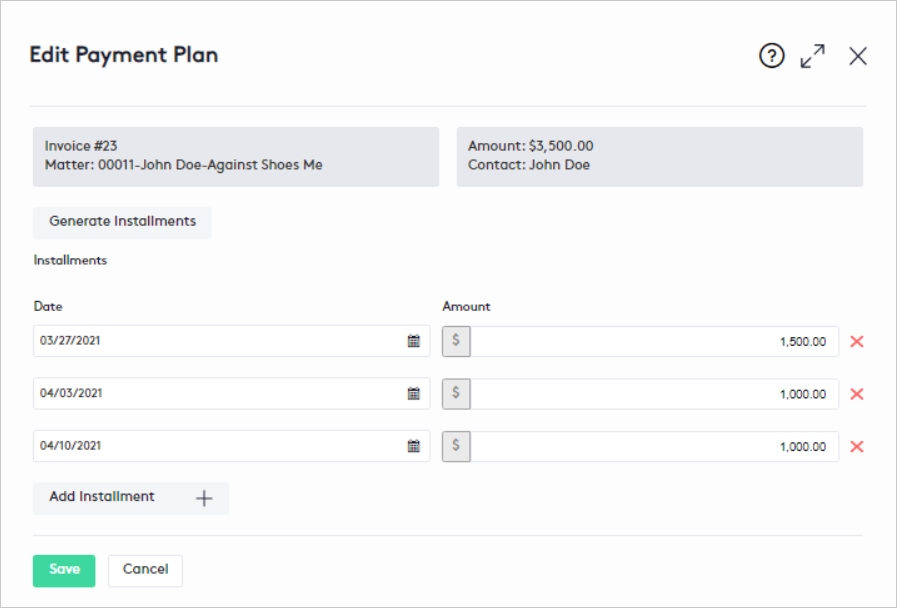Click the second installment amount field
The height and width of the screenshot is (608, 897).
click(654, 394)
